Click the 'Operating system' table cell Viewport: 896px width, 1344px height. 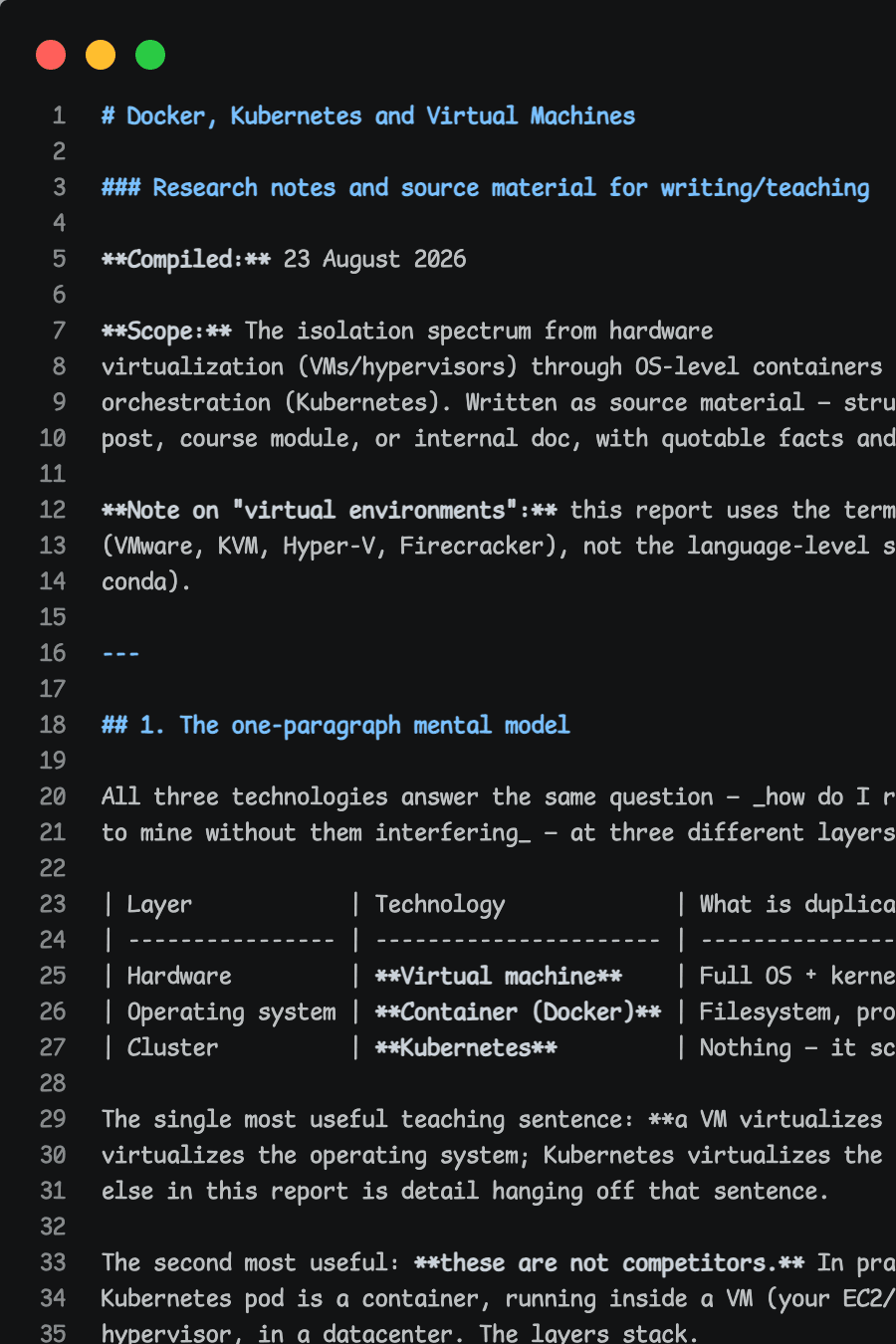coord(232,1011)
